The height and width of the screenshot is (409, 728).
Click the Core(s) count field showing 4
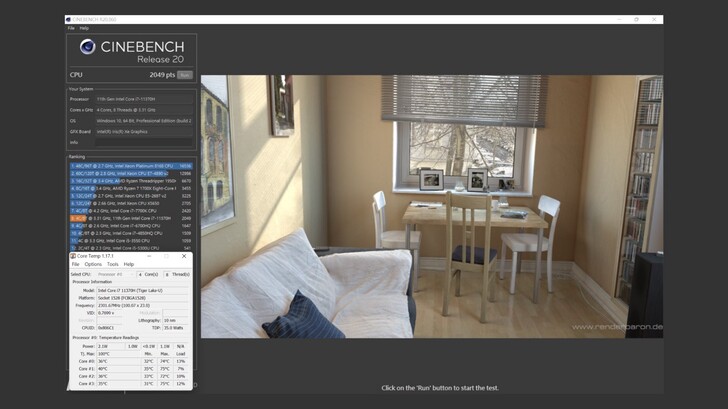click(x=140, y=274)
